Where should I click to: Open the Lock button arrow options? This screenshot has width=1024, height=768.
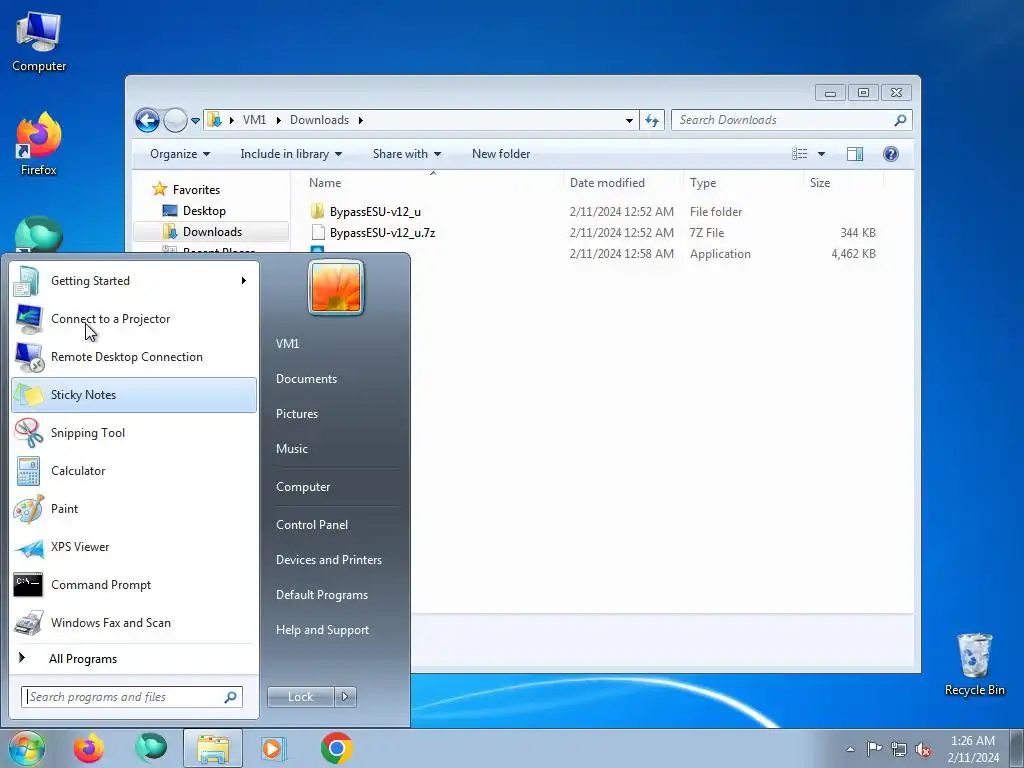[x=345, y=697]
